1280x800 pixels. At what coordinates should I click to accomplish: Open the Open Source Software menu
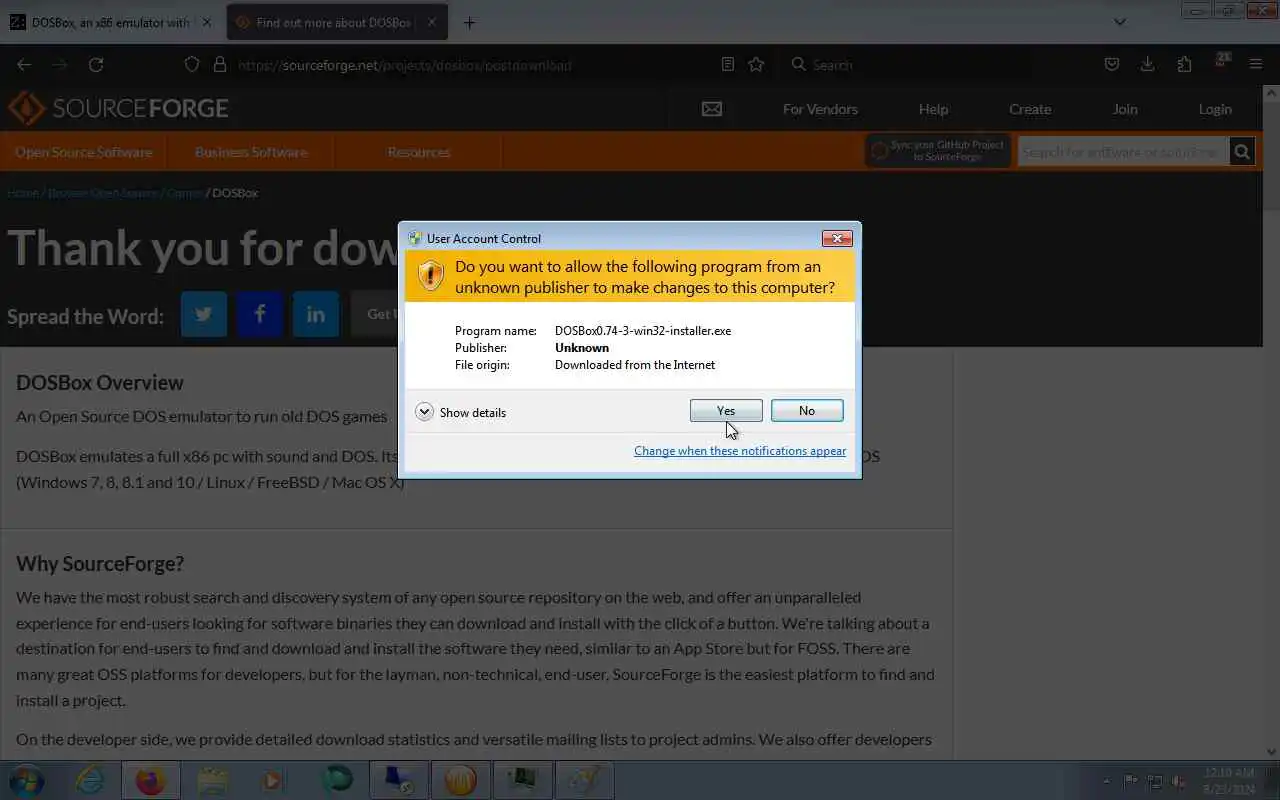[84, 152]
